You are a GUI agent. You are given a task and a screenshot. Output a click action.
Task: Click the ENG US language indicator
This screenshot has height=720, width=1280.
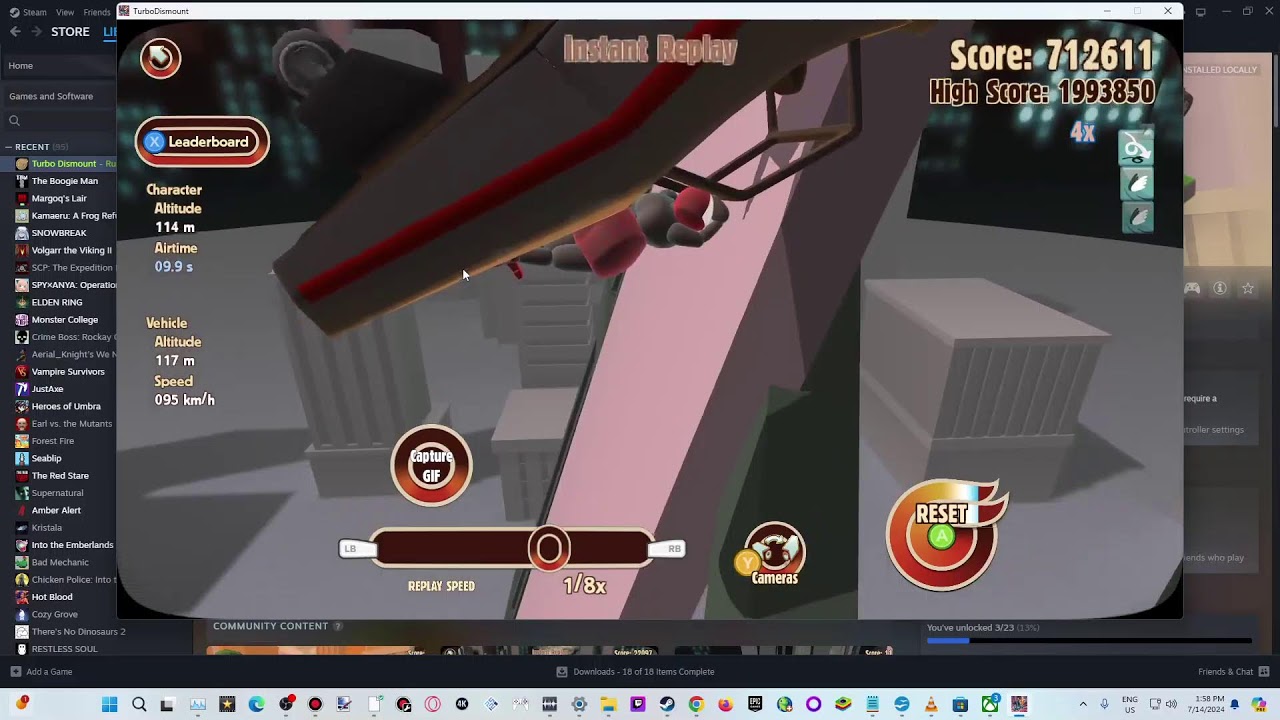pos(1130,704)
